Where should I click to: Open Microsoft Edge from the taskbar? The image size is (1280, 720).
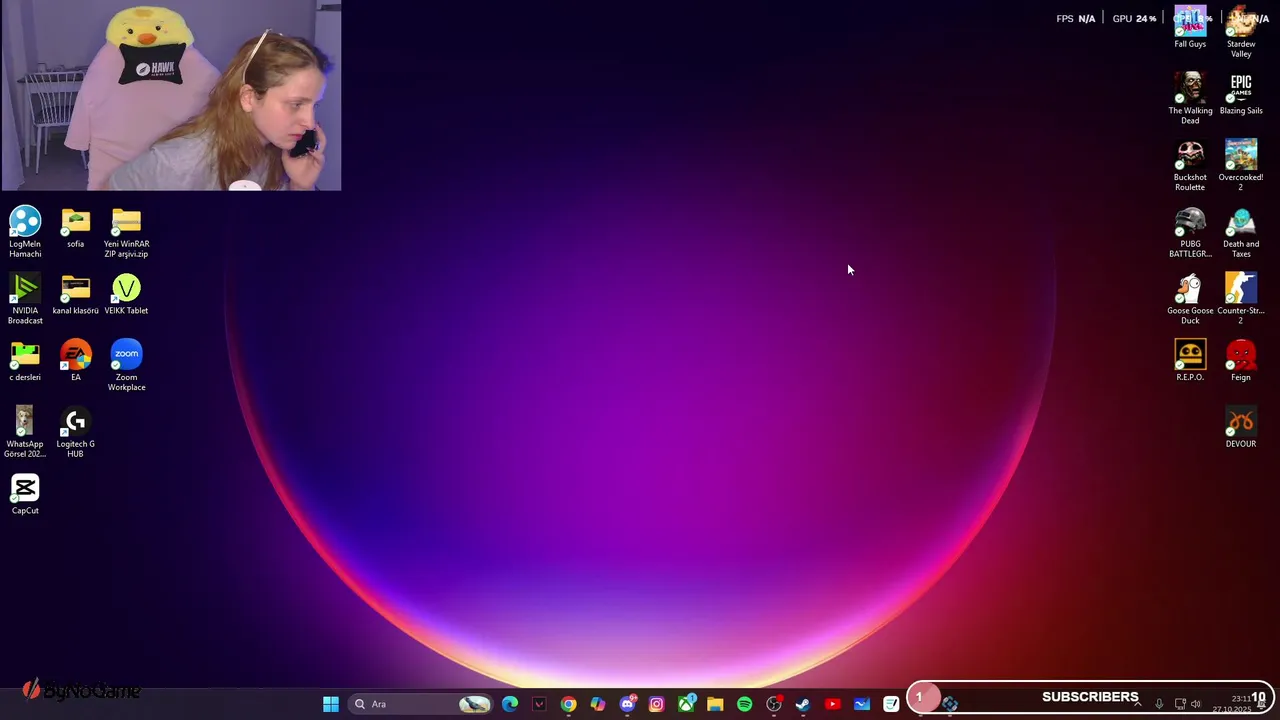click(510, 704)
